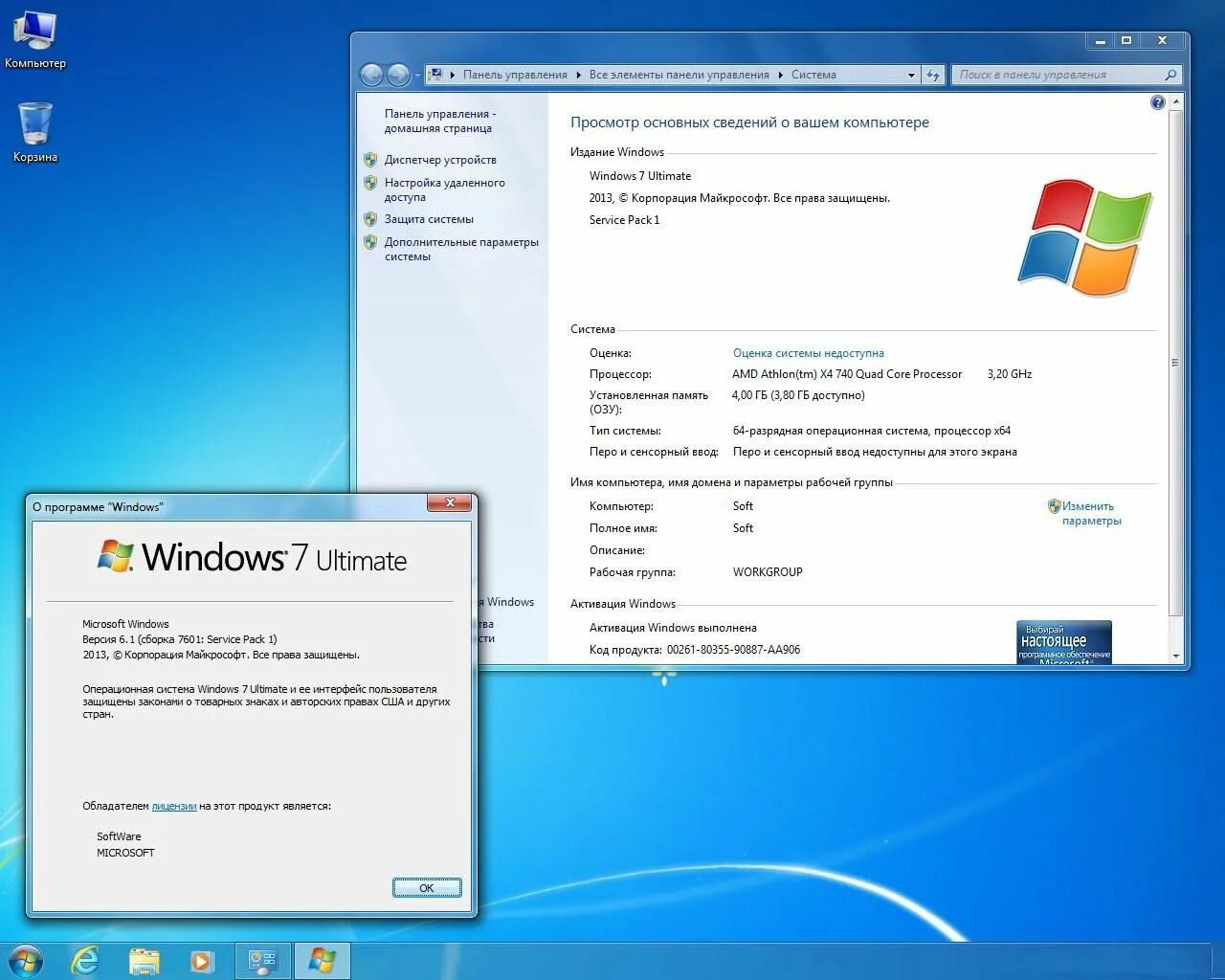Open recent pages dropdown arrow
The image size is (1225, 980).
coord(417,75)
